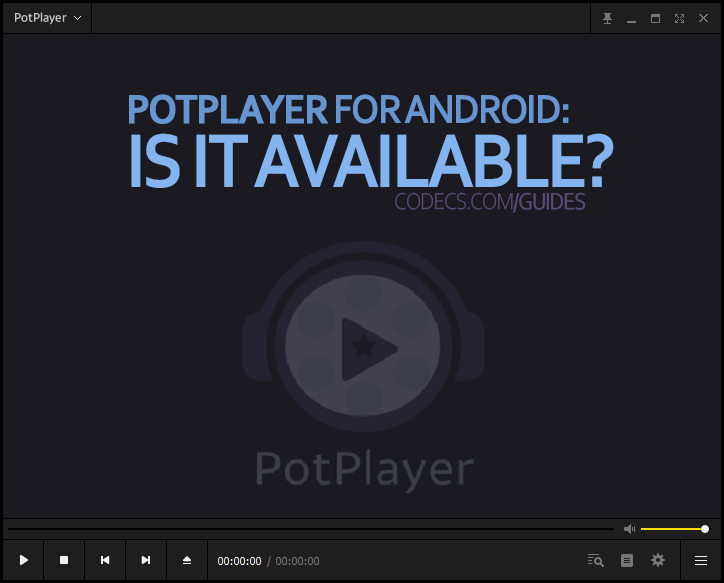Viewport: 724px width, 583px height.
Task: Maximize the PotPlayer window
Action: (x=655, y=18)
